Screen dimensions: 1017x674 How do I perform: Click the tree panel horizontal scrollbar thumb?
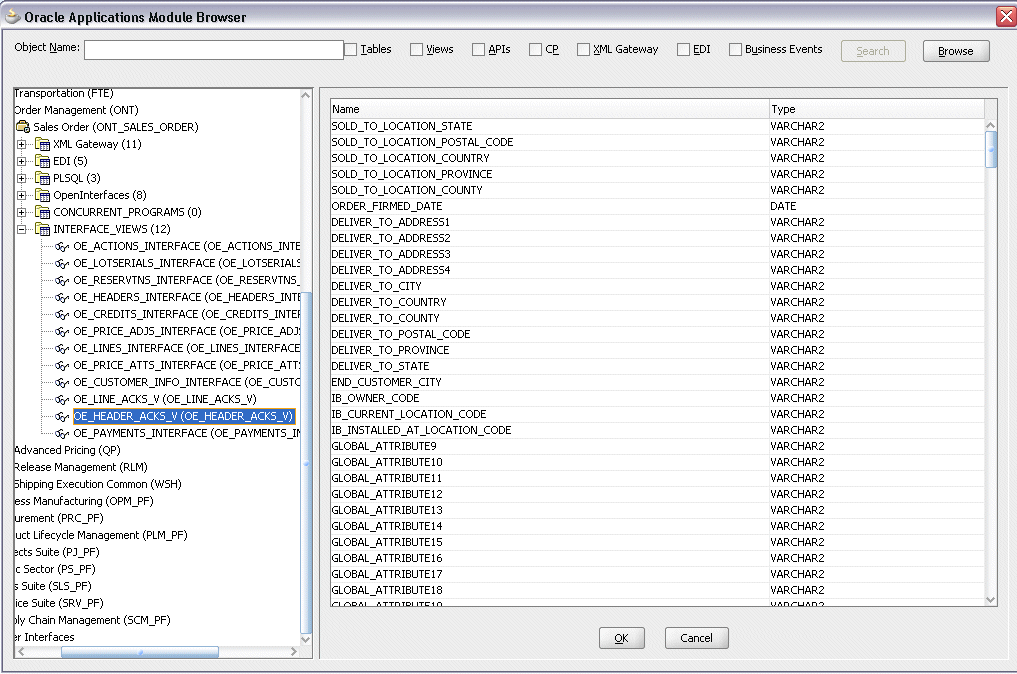click(x=140, y=652)
